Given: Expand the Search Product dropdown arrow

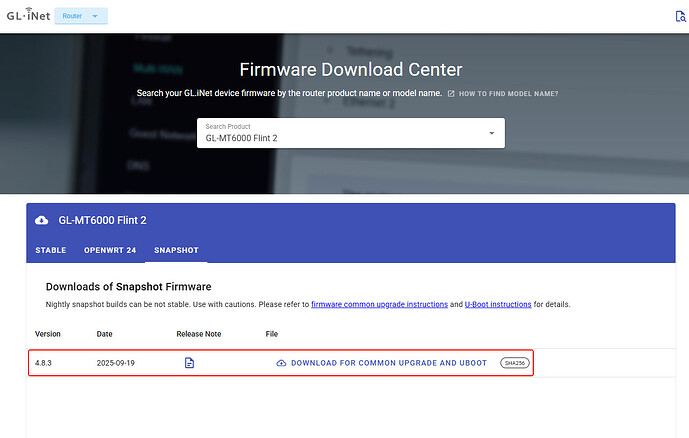Looking at the screenshot, I should coord(491,134).
